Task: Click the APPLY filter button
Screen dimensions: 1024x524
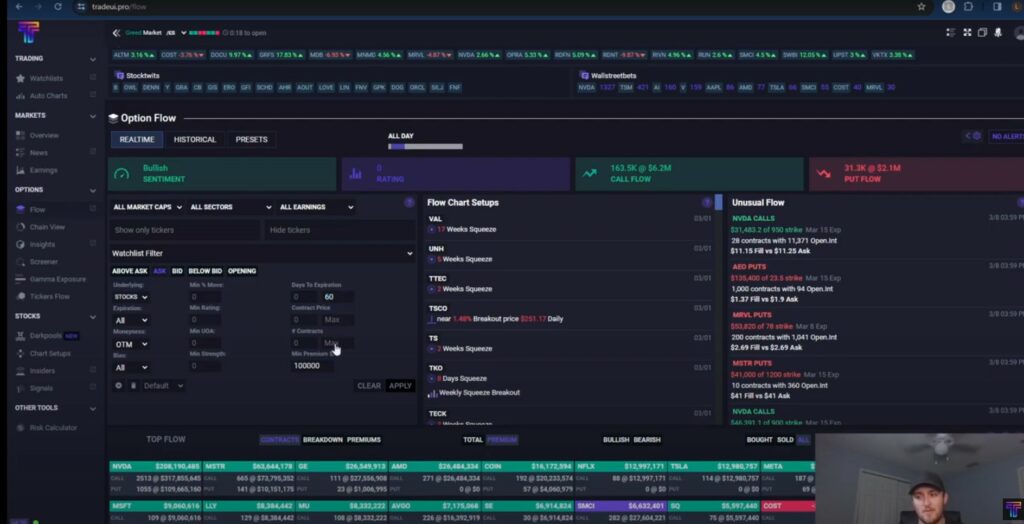Action: (400, 385)
